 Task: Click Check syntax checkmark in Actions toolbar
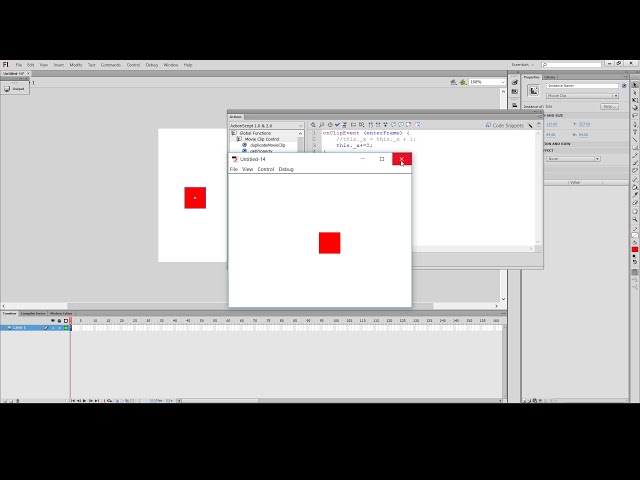(337, 125)
